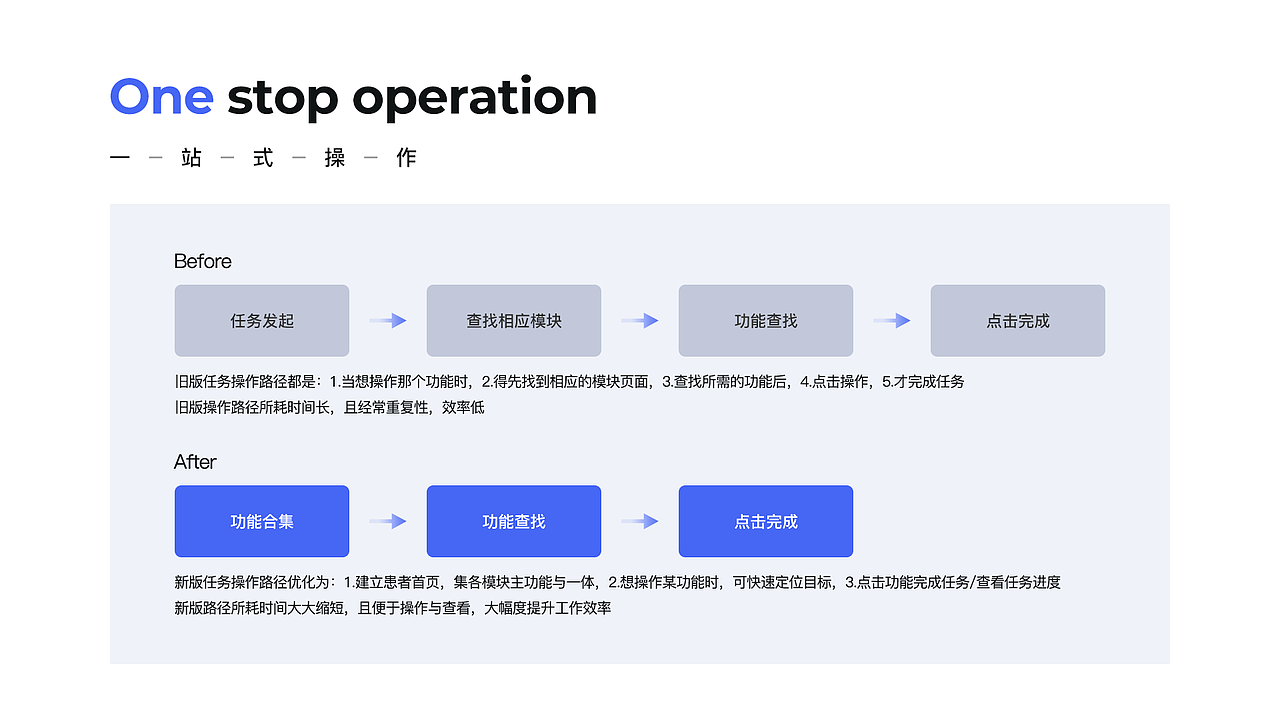Click the blue 功能查找 box under After
Screen dimensions: 1280x720
(x=514, y=521)
